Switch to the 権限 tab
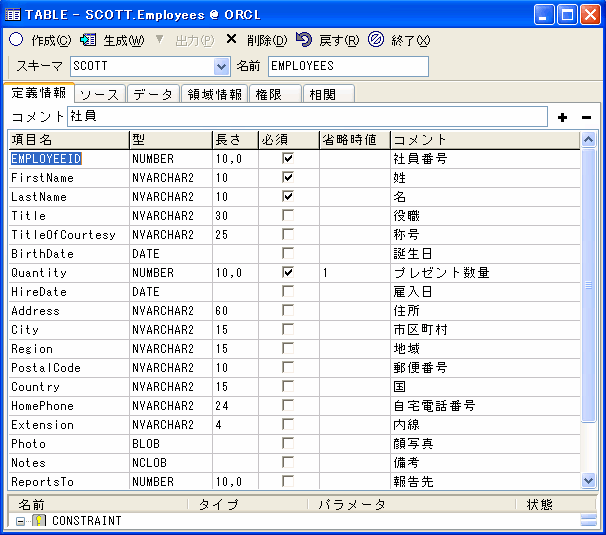Viewport: 606px width, 535px height. [x=275, y=94]
